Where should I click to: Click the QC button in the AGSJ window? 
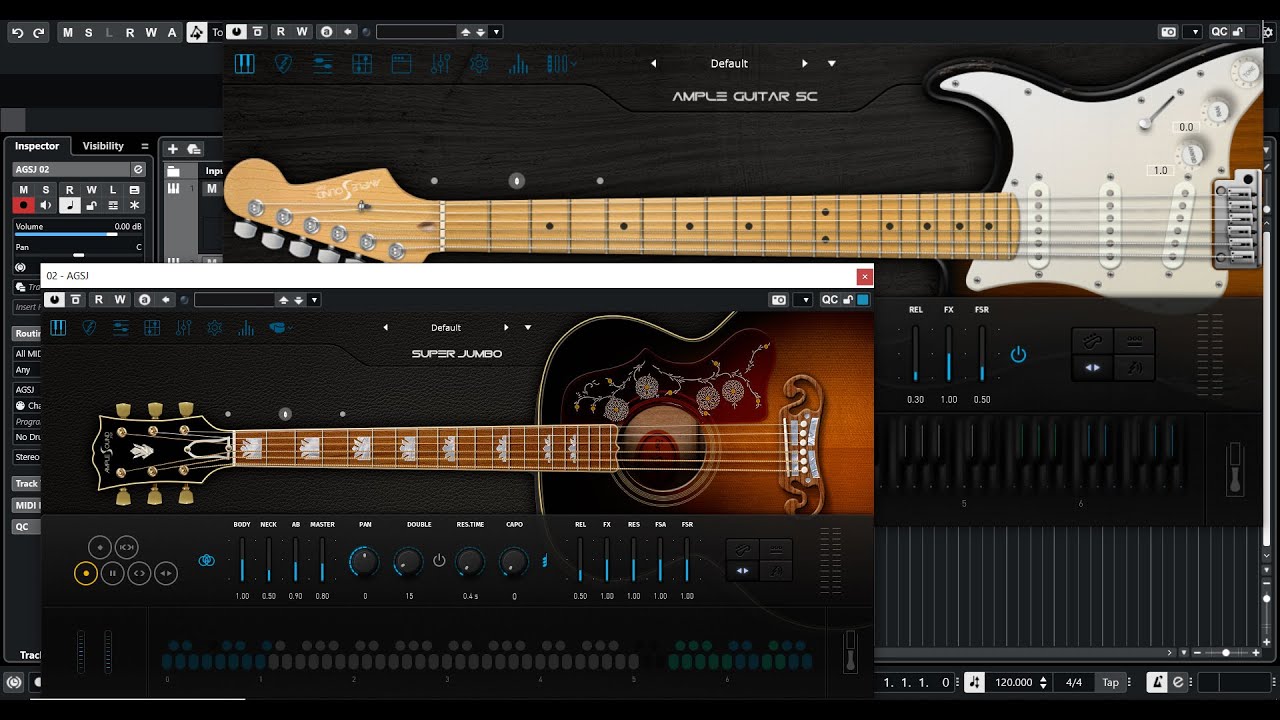[x=830, y=300]
